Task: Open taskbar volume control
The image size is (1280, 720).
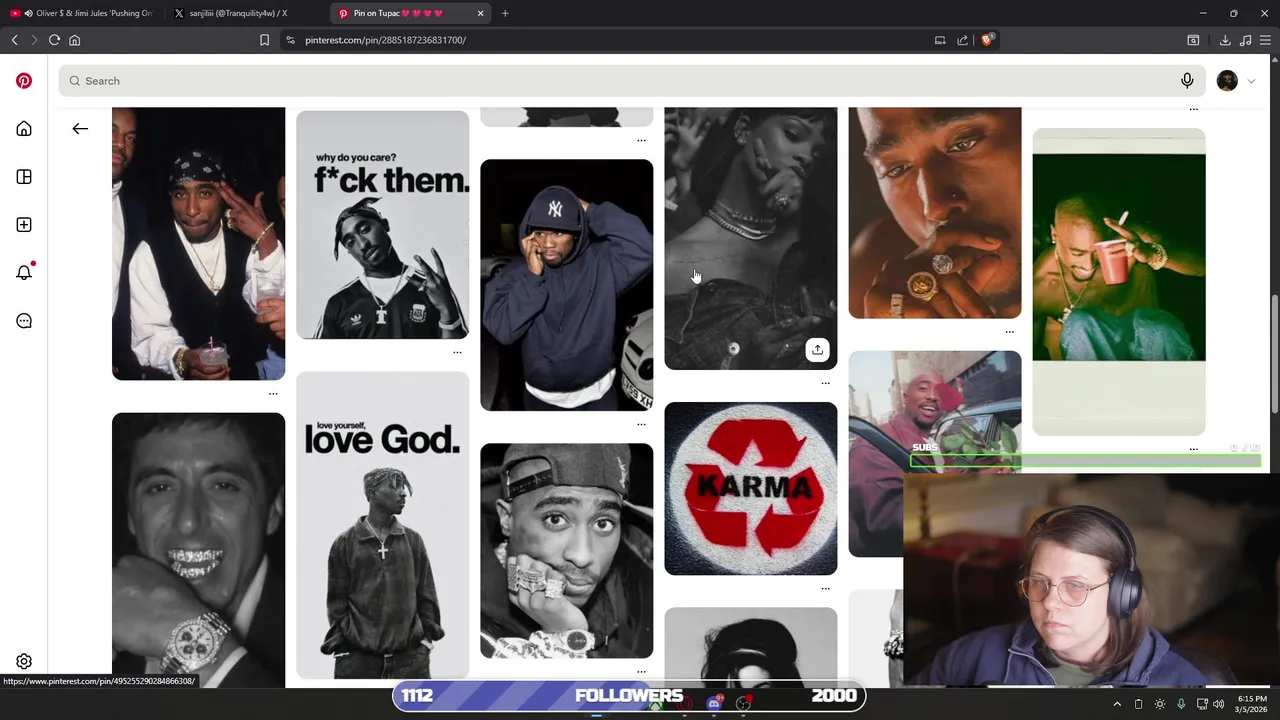Action: tap(1218, 704)
